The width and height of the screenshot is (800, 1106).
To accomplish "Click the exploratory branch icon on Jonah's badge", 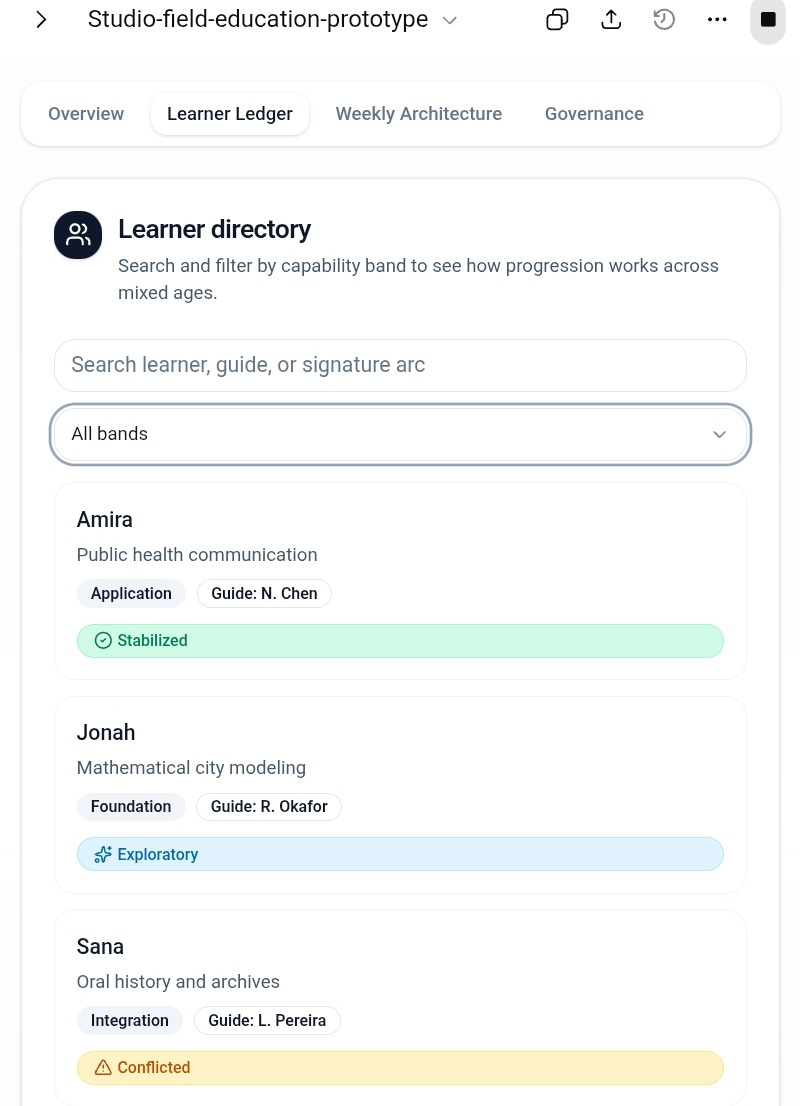I will (x=103, y=854).
